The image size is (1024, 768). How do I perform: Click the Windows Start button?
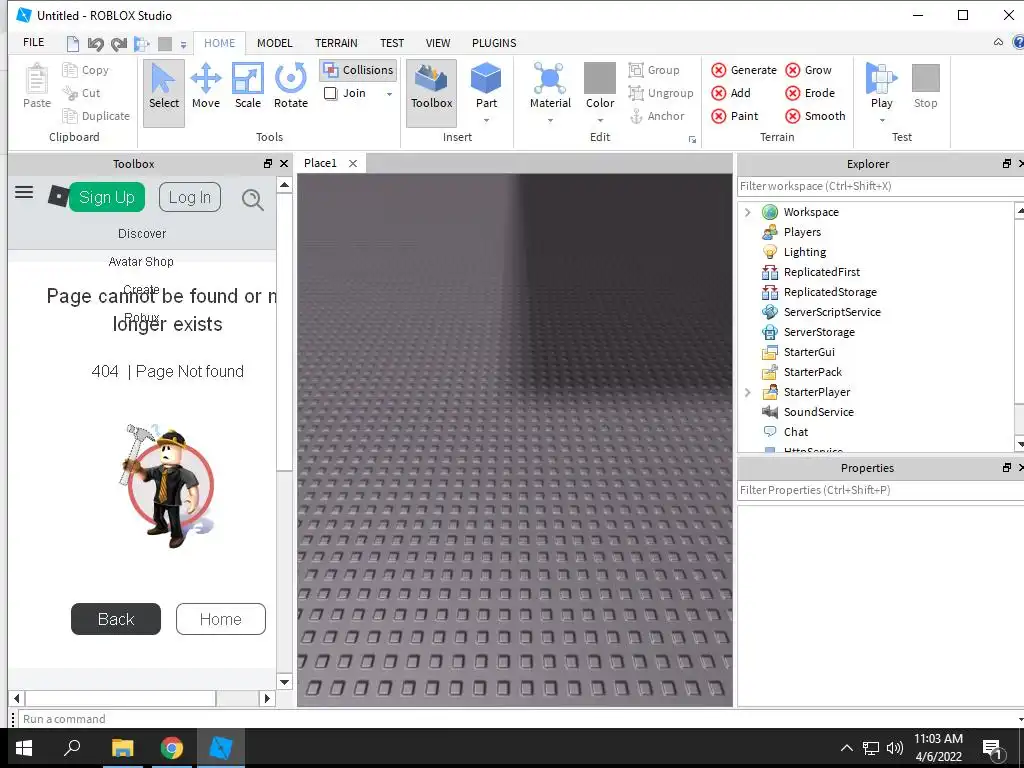[x=24, y=748]
